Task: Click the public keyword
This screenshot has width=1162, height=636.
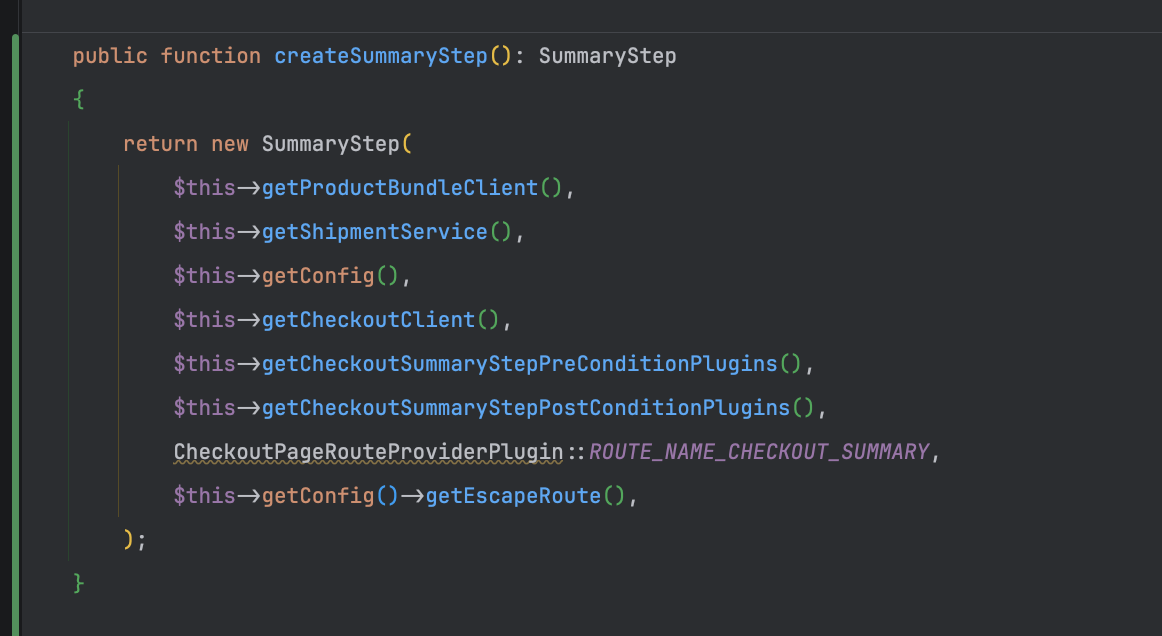Action: pyautogui.click(x=109, y=55)
